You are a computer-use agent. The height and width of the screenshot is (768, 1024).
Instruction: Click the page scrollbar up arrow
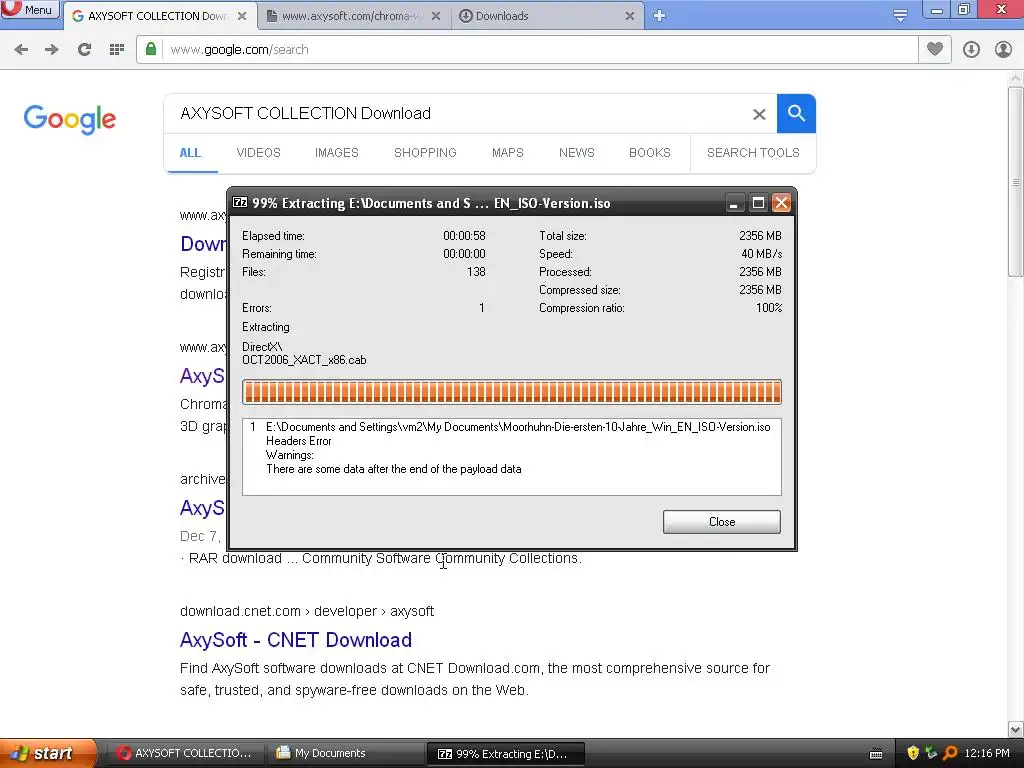click(x=1016, y=78)
